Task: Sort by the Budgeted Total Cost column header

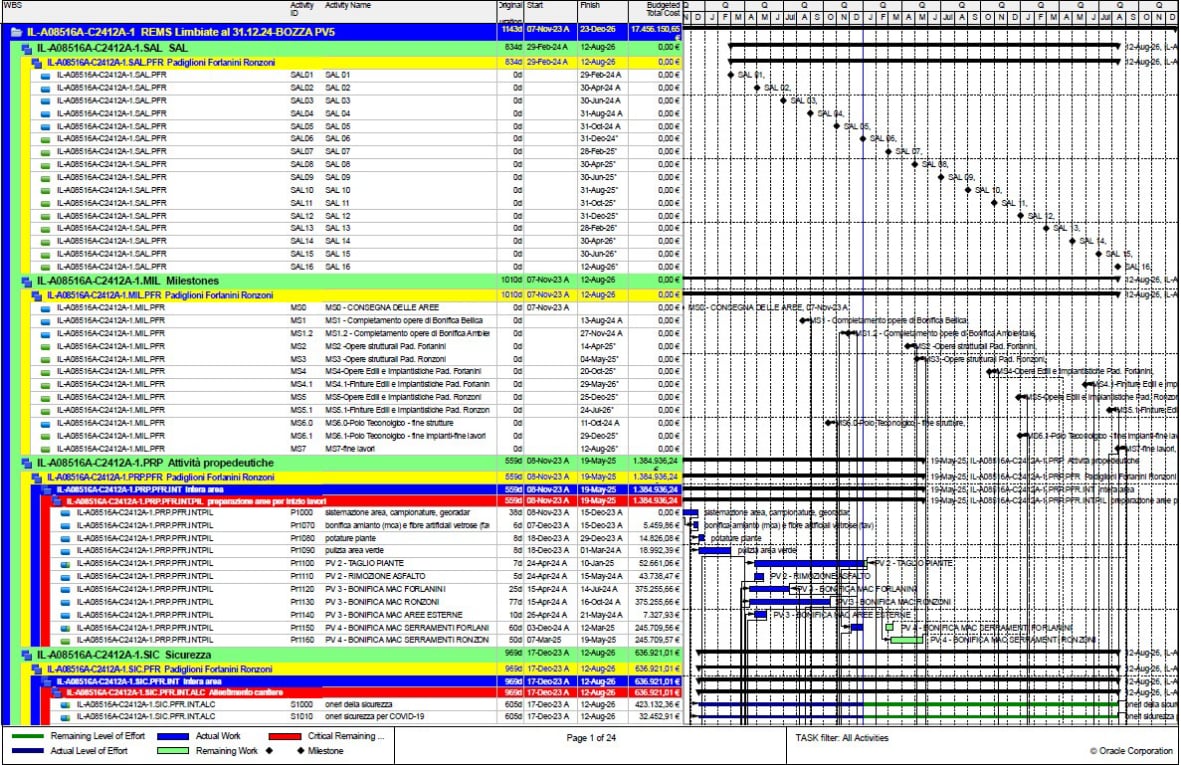Action: point(655,11)
